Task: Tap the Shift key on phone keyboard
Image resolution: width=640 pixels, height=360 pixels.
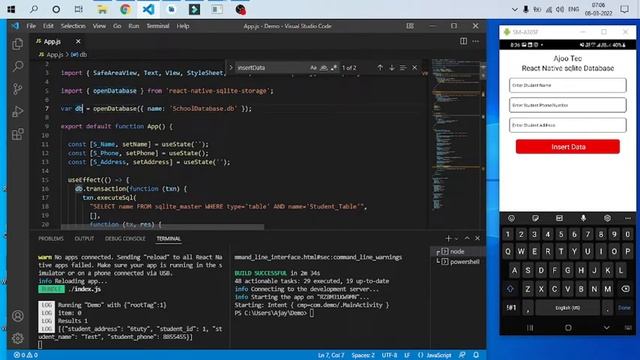Action: tap(510, 289)
